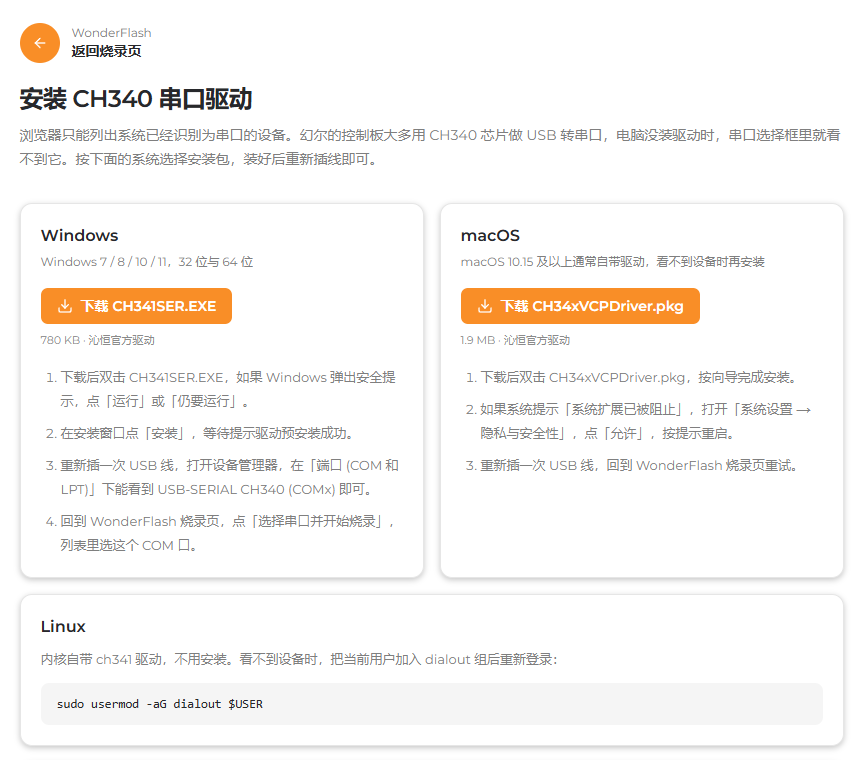Image resolution: width=864 pixels, height=760 pixels.
Task: Click the download icon beside CH341SER.EXE
Action: coord(65,306)
